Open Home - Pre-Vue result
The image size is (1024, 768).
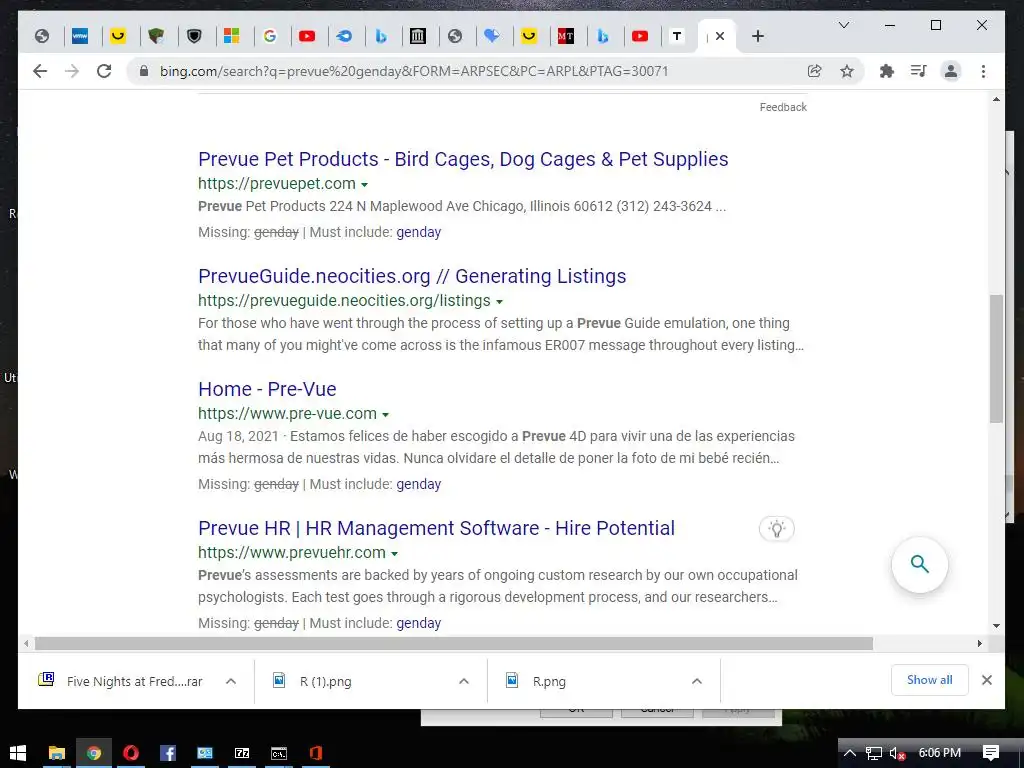click(267, 389)
